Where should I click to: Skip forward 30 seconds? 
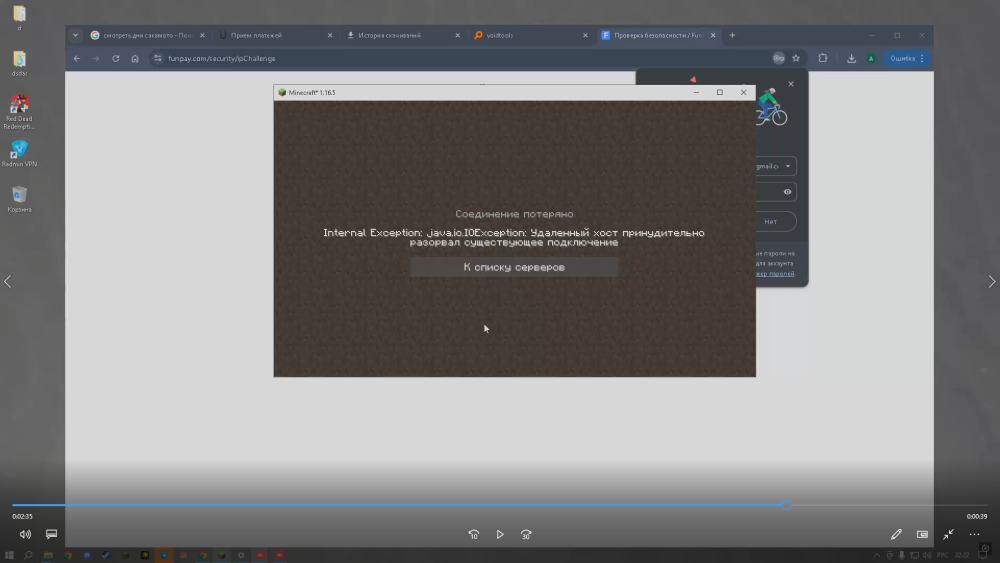[x=526, y=534]
